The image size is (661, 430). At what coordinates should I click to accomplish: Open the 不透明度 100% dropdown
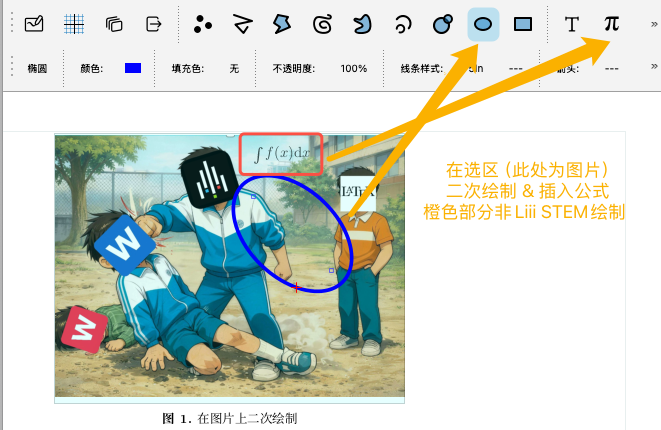[x=354, y=68]
